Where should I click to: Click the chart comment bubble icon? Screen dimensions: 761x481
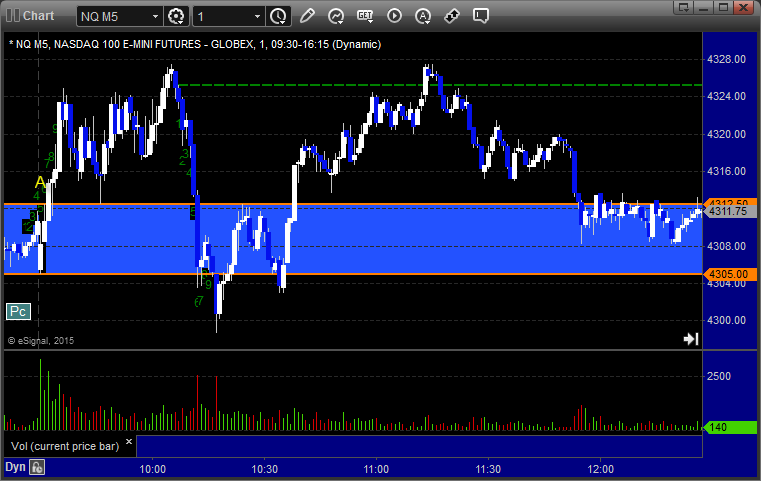pos(481,16)
